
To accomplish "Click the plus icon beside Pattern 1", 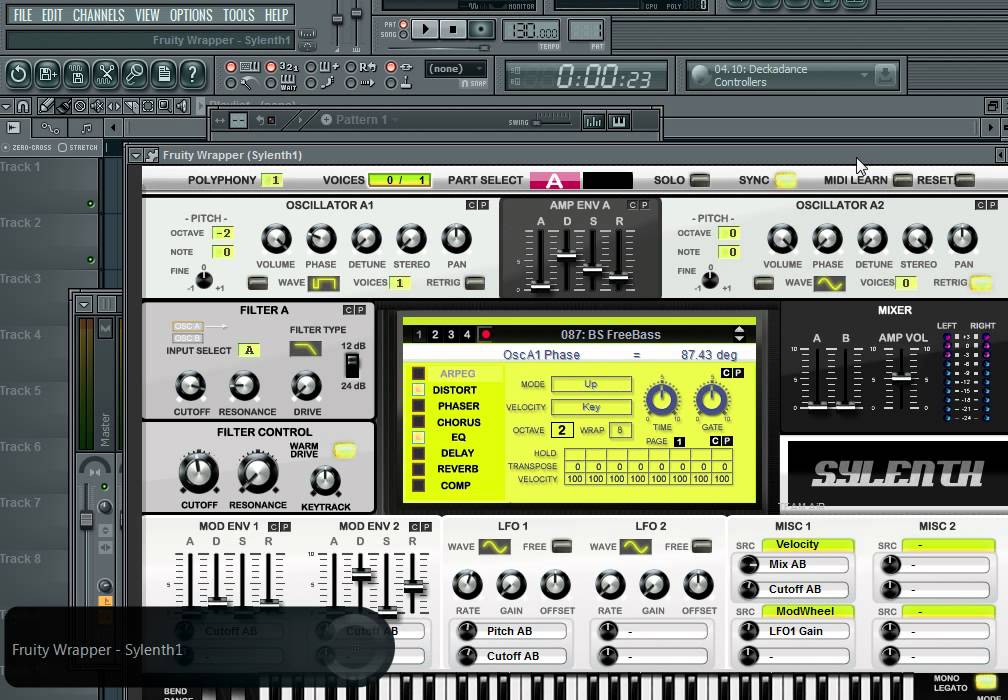I will click(x=326, y=120).
